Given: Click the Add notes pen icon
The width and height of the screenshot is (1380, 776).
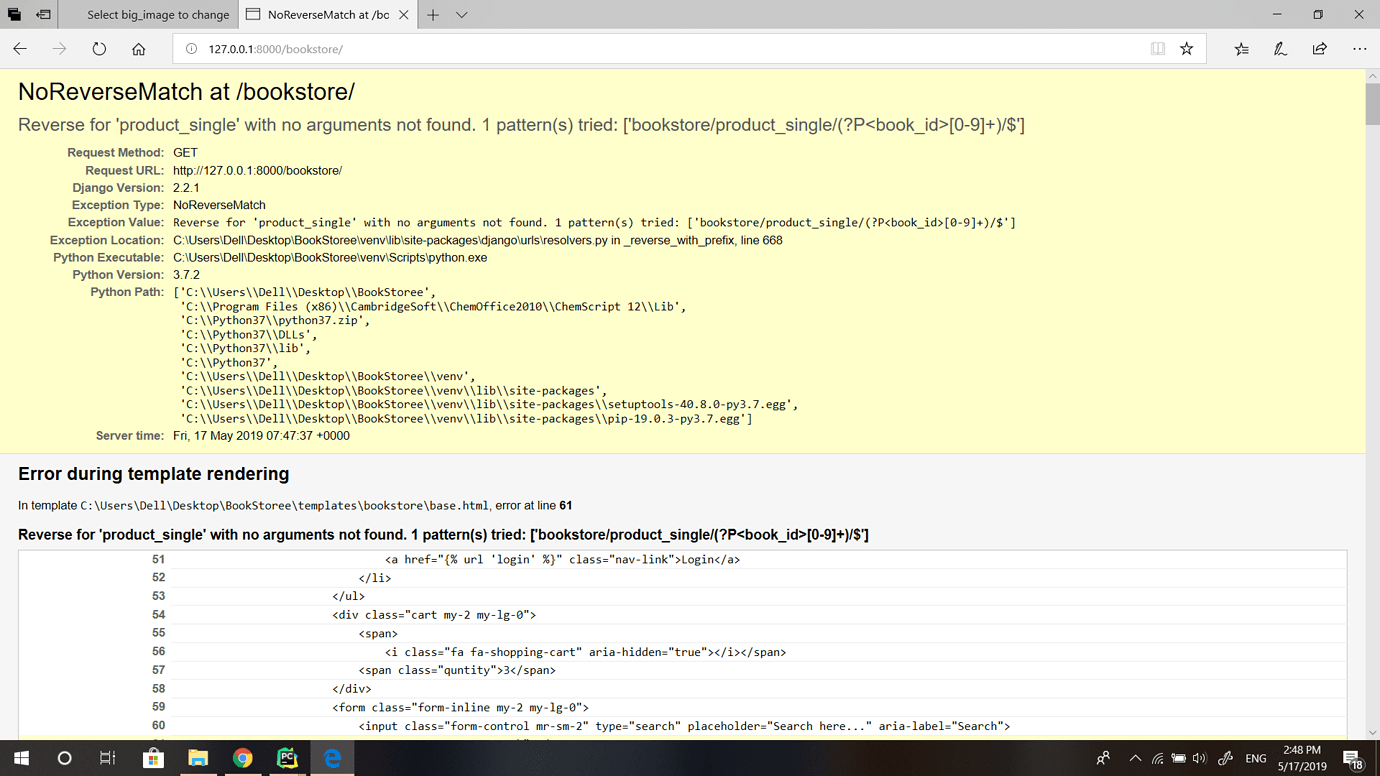Looking at the screenshot, I should [1280, 49].
